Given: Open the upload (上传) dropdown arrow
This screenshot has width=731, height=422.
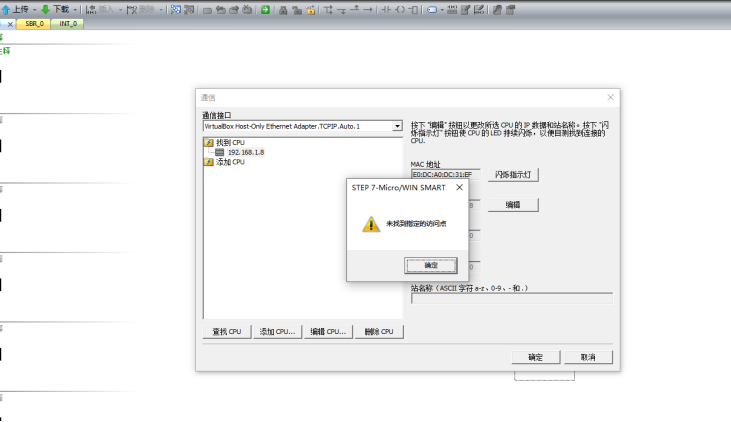Looking at the screenshot, I should pos(34,10).
